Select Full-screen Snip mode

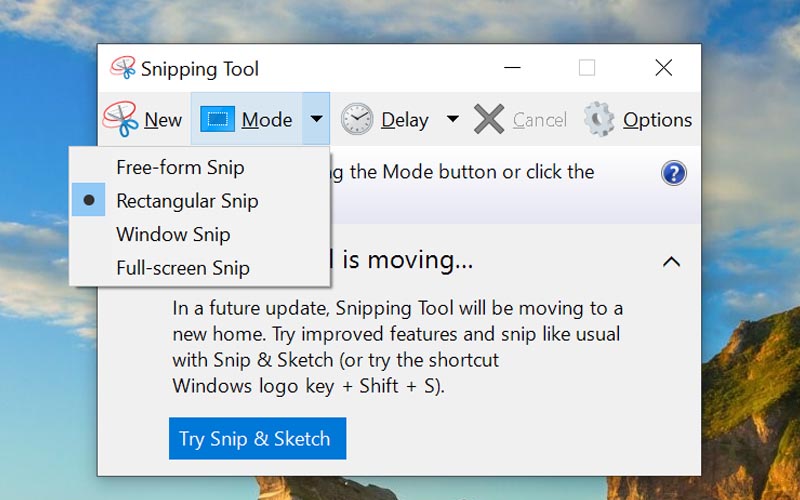click(183, 268)
